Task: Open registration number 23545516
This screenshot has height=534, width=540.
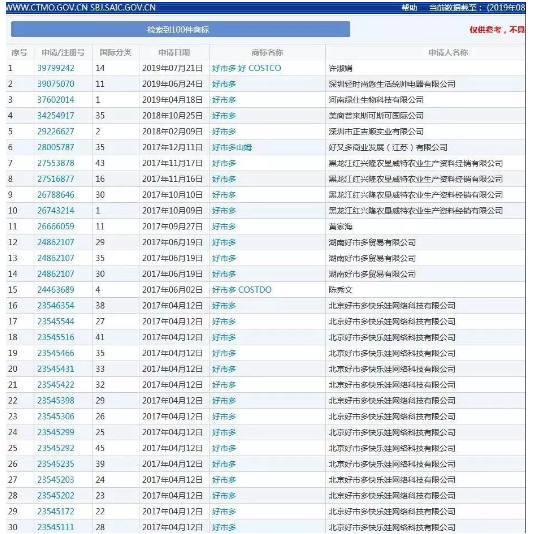Action: [x=56, y=337]
